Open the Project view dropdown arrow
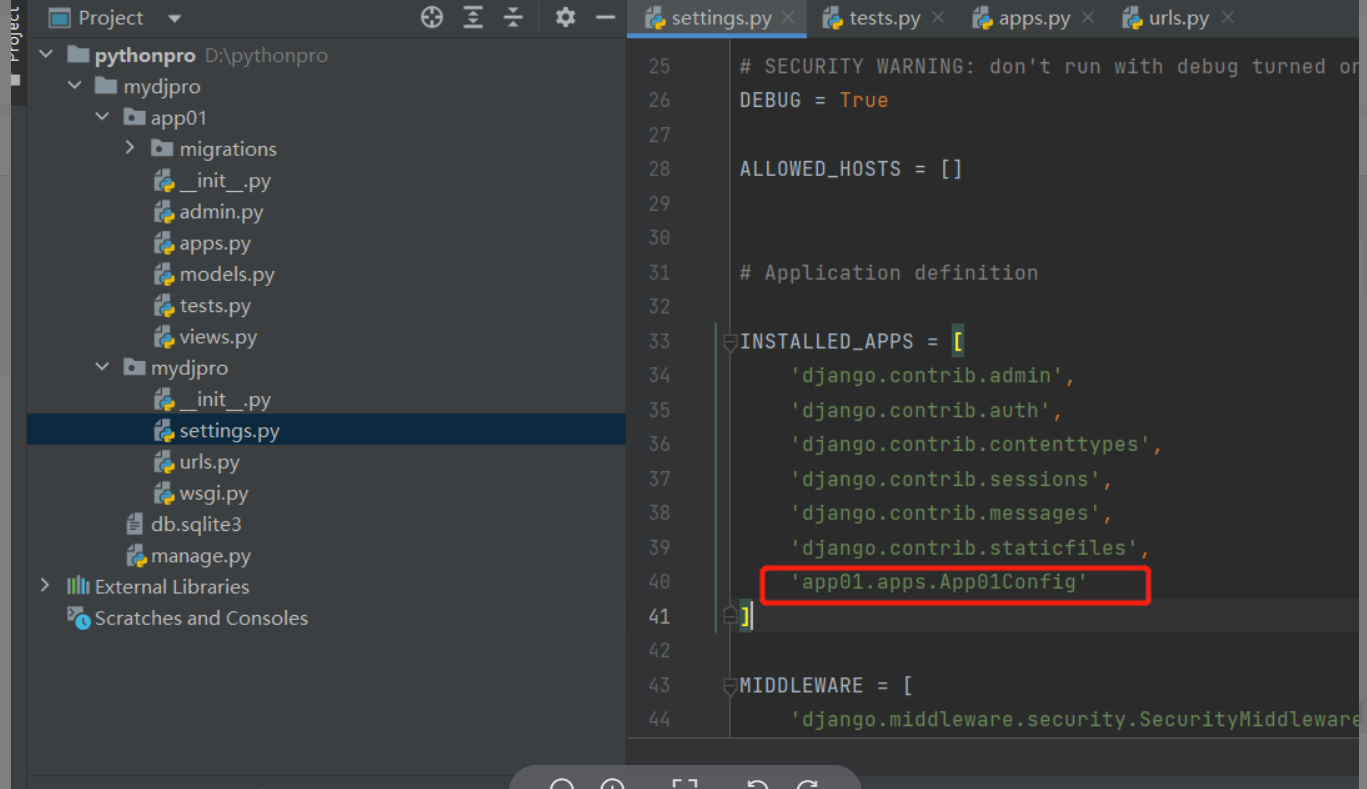 pos(175,18)
